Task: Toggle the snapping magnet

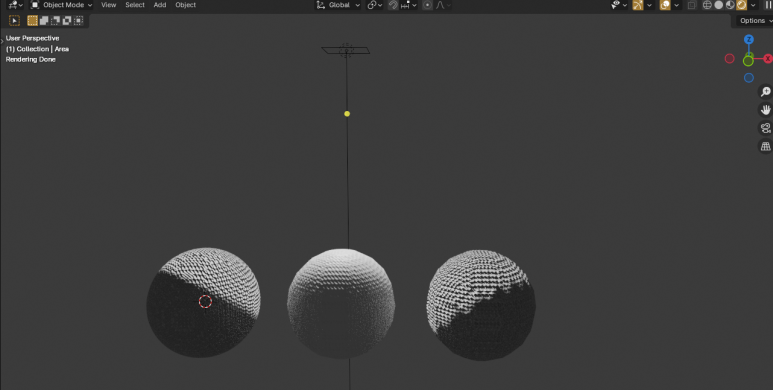Action: pyautogui.click(x=393, y=5)
